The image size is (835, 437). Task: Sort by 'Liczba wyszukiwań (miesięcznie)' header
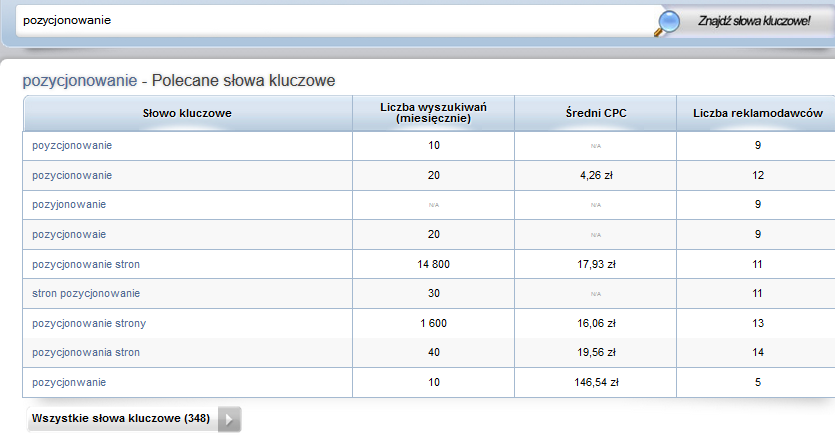click(x=433, y=113)
